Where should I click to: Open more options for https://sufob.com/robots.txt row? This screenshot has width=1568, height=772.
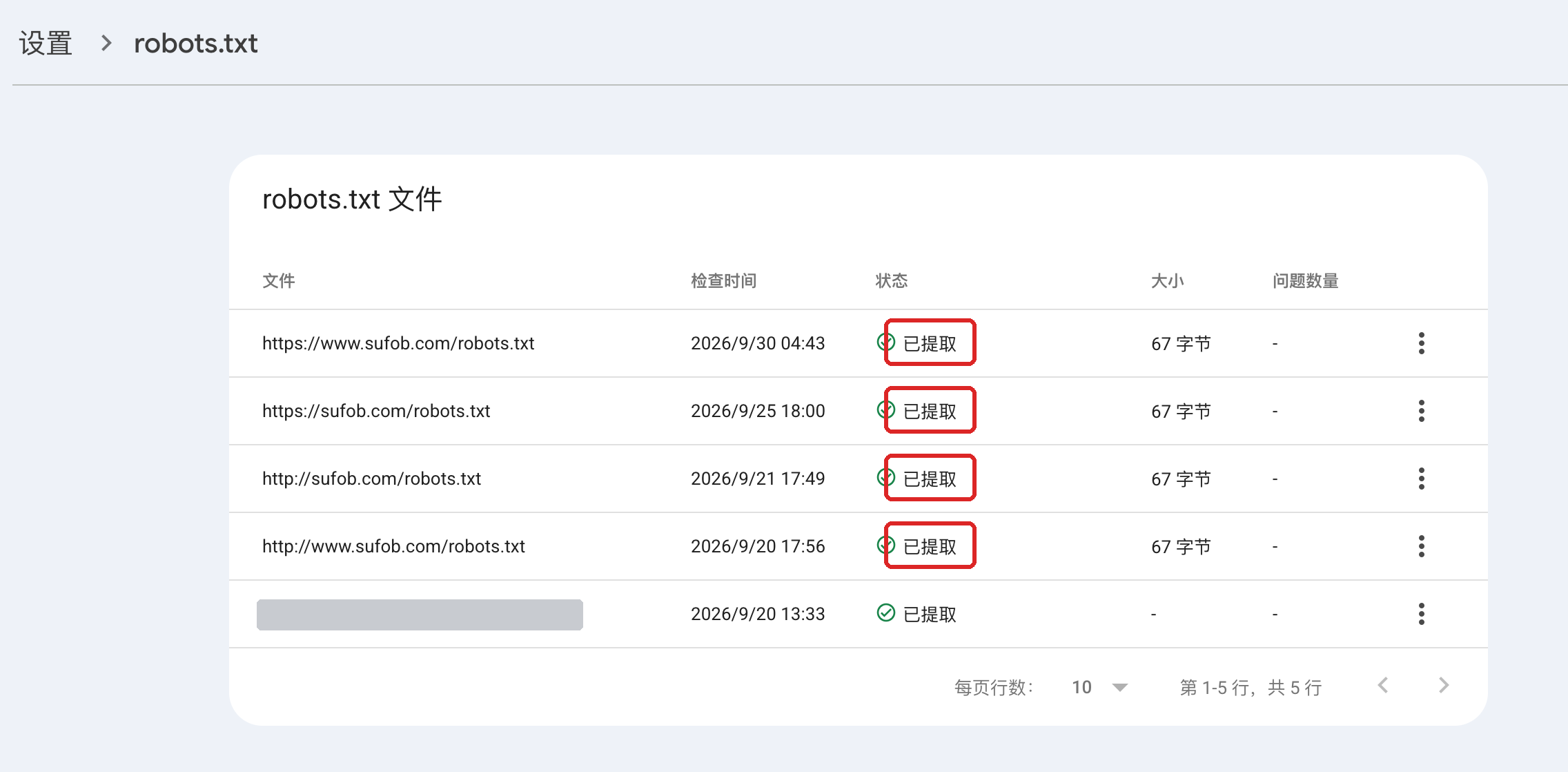coord(1421,411)
